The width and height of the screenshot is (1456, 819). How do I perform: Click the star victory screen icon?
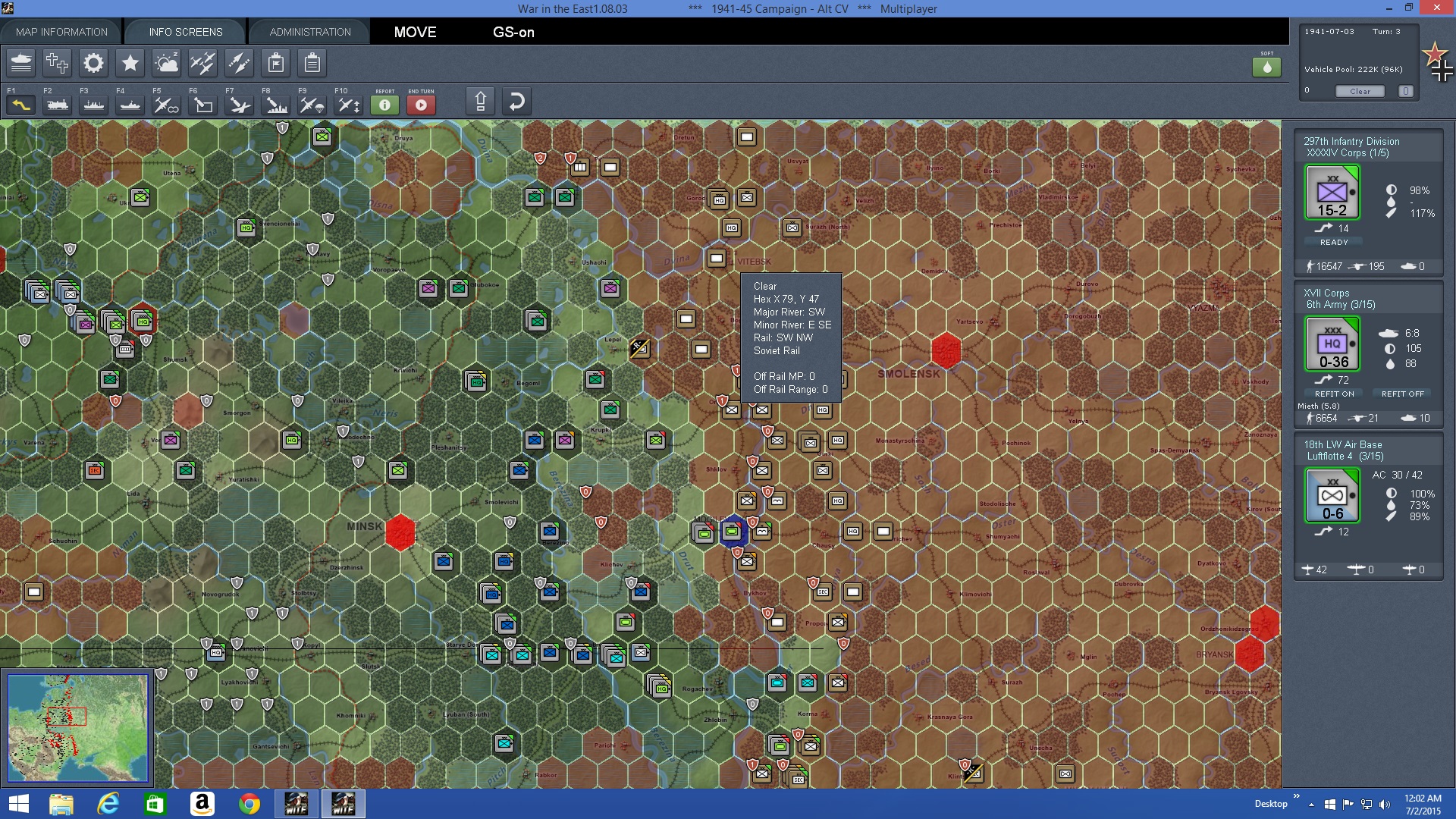coord(130,63)
